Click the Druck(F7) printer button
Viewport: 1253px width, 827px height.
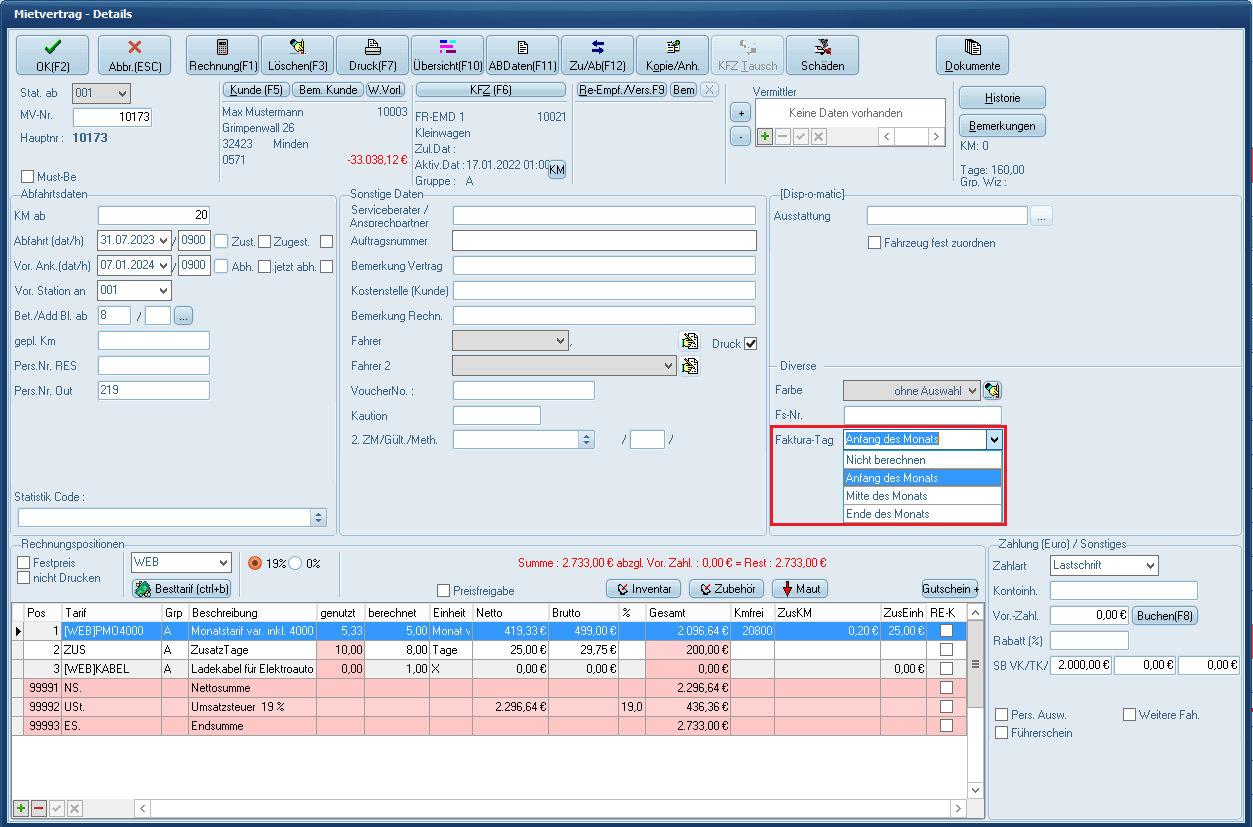(x=372, y=55)
